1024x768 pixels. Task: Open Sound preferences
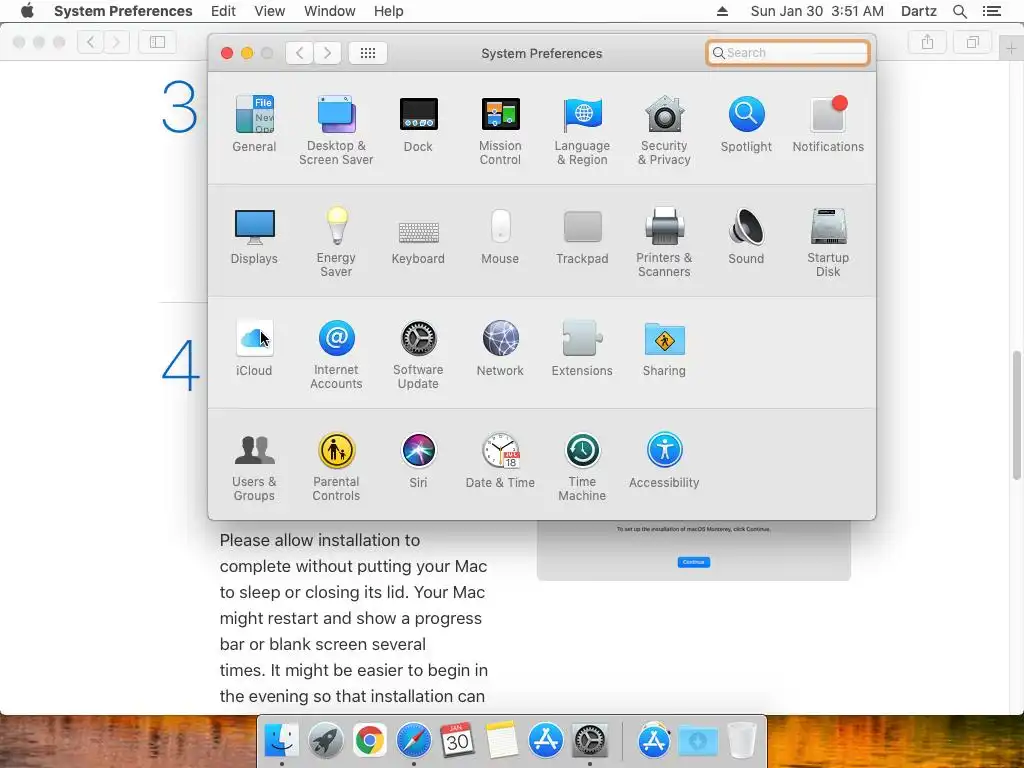point(746,236)
